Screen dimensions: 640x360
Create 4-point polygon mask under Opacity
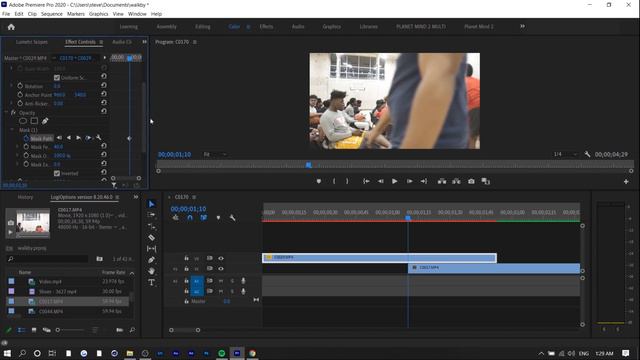pyautogui.click(x=34, y=121)
